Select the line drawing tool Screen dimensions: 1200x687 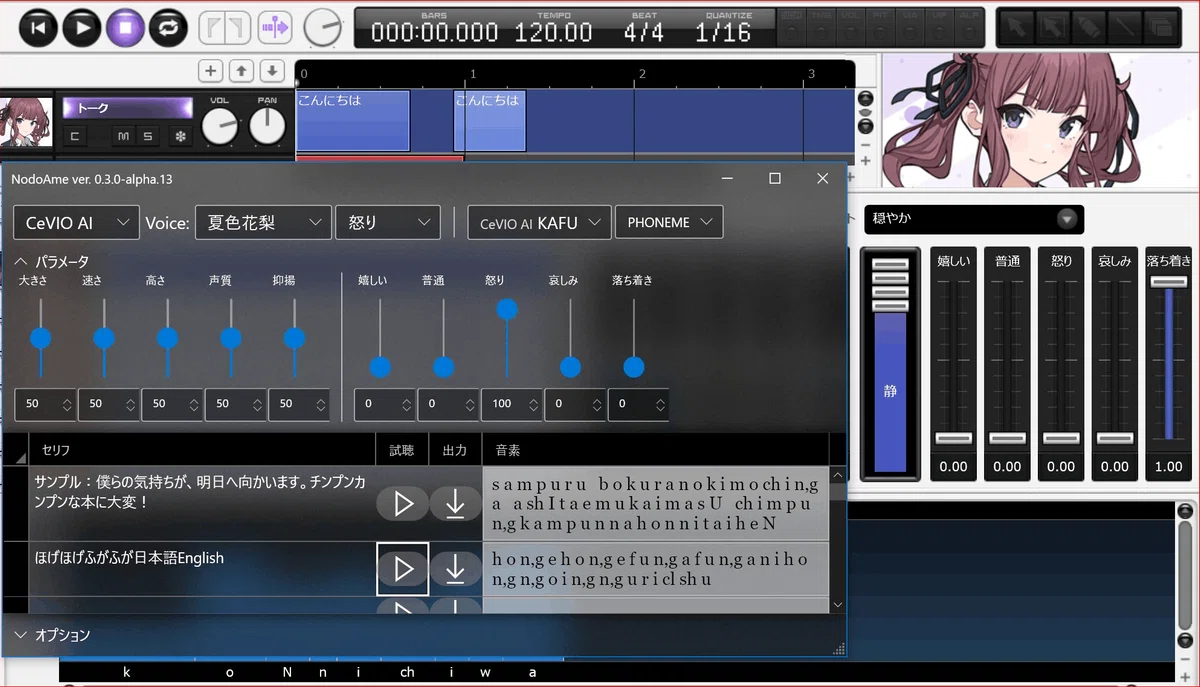[x=1124, y=27]
